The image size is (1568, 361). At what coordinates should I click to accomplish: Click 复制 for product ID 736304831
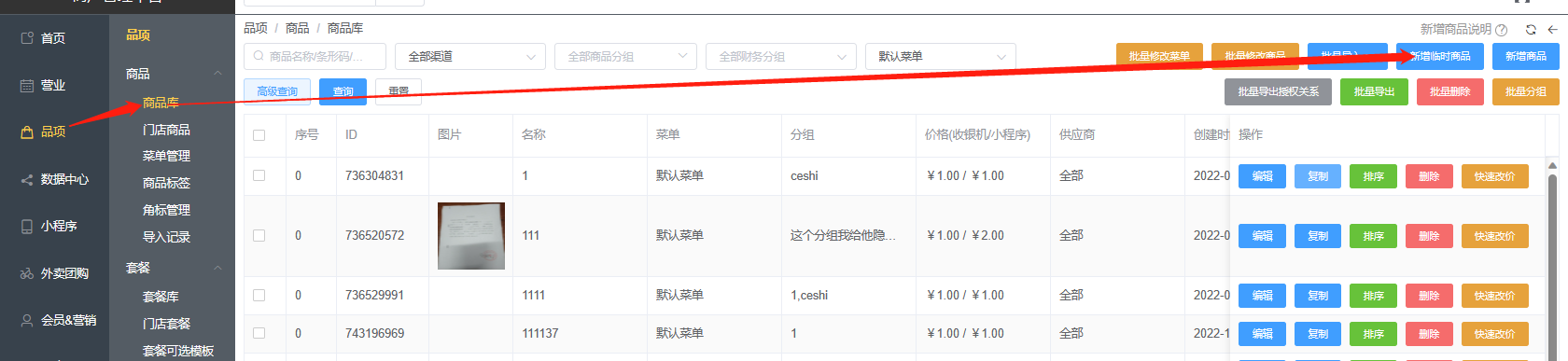(x=1318, y=176)
